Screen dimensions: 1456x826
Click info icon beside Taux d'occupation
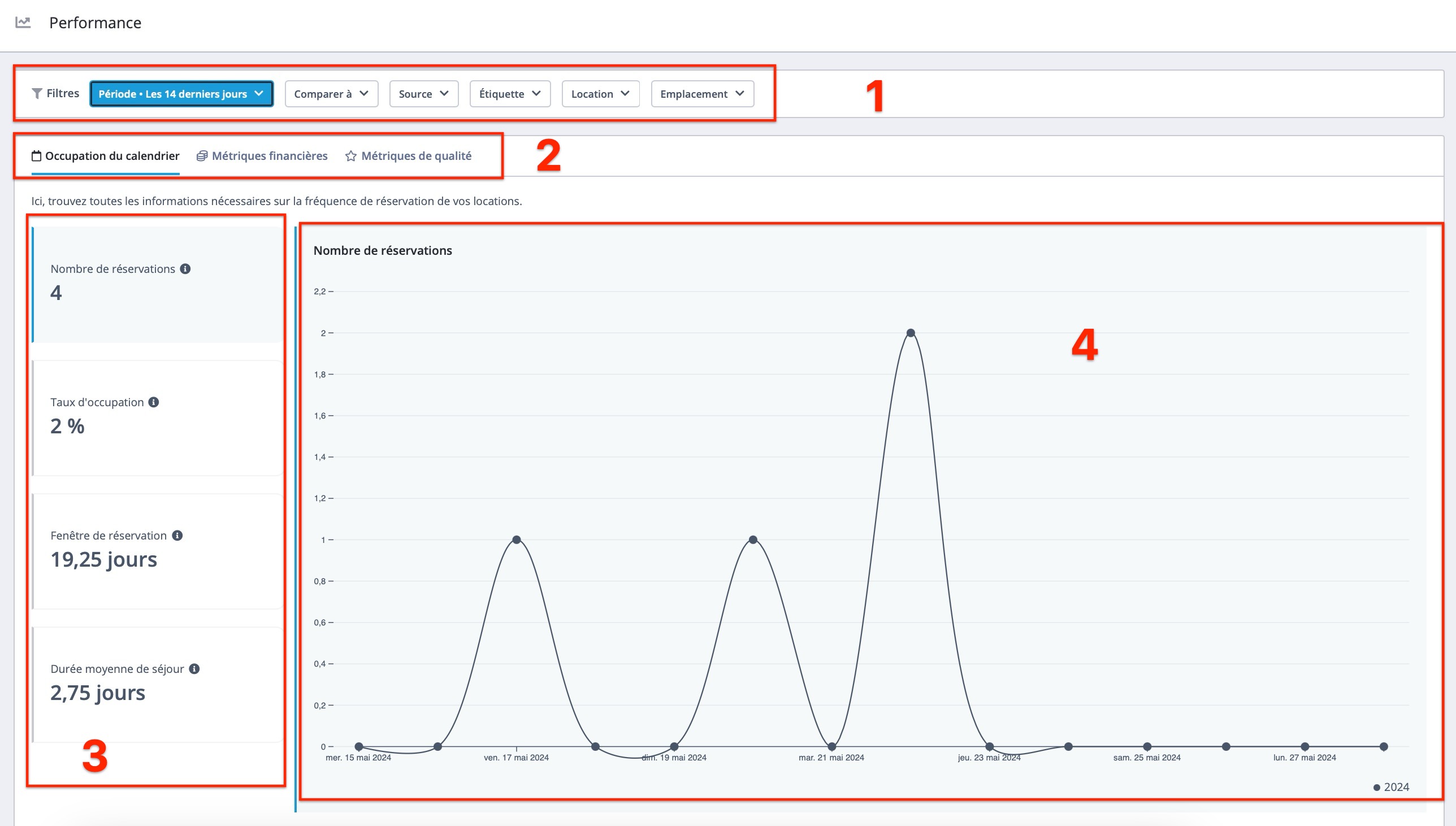pos(153,402)
